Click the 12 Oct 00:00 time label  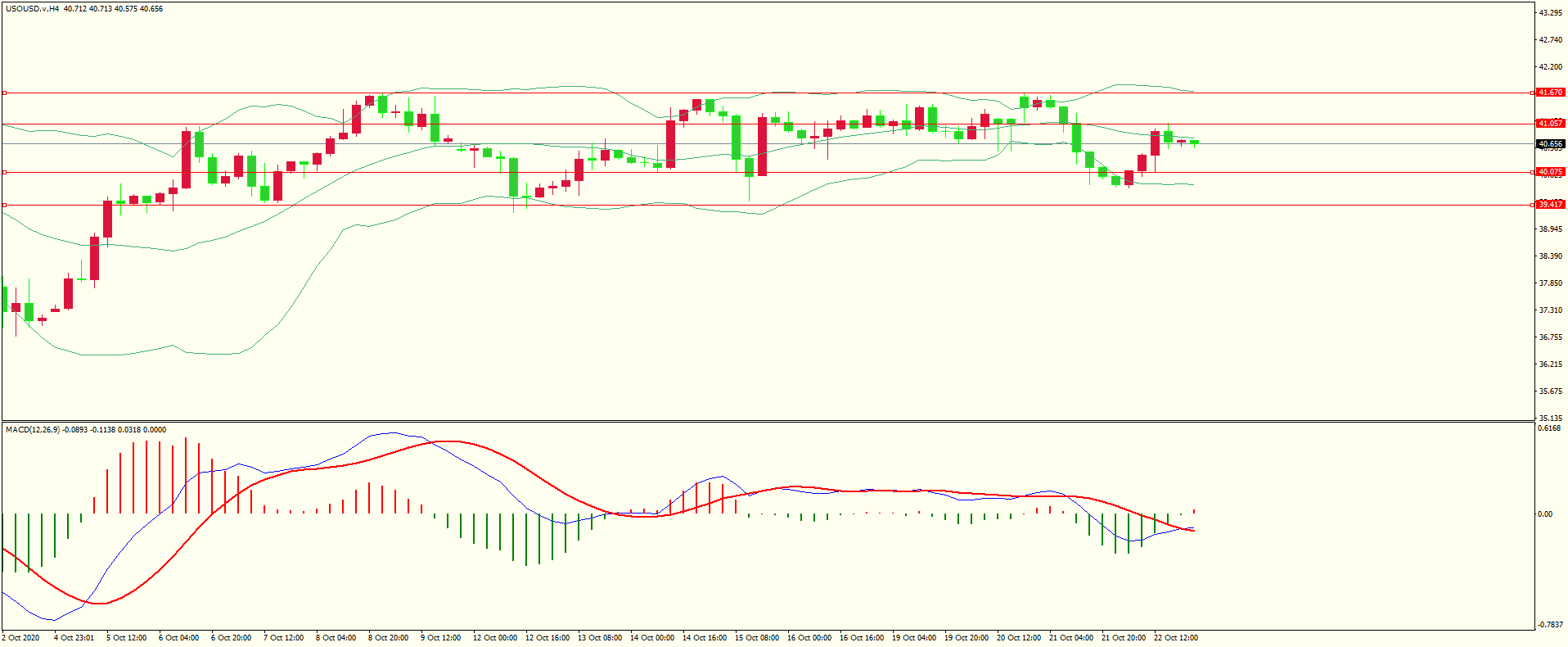(495, 638)
